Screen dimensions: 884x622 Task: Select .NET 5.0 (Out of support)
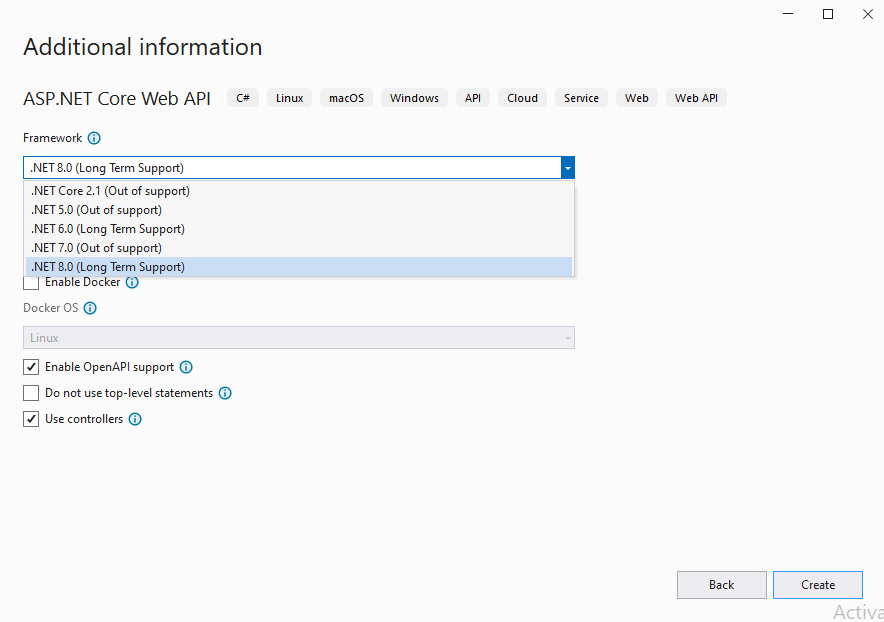point(299,210)
